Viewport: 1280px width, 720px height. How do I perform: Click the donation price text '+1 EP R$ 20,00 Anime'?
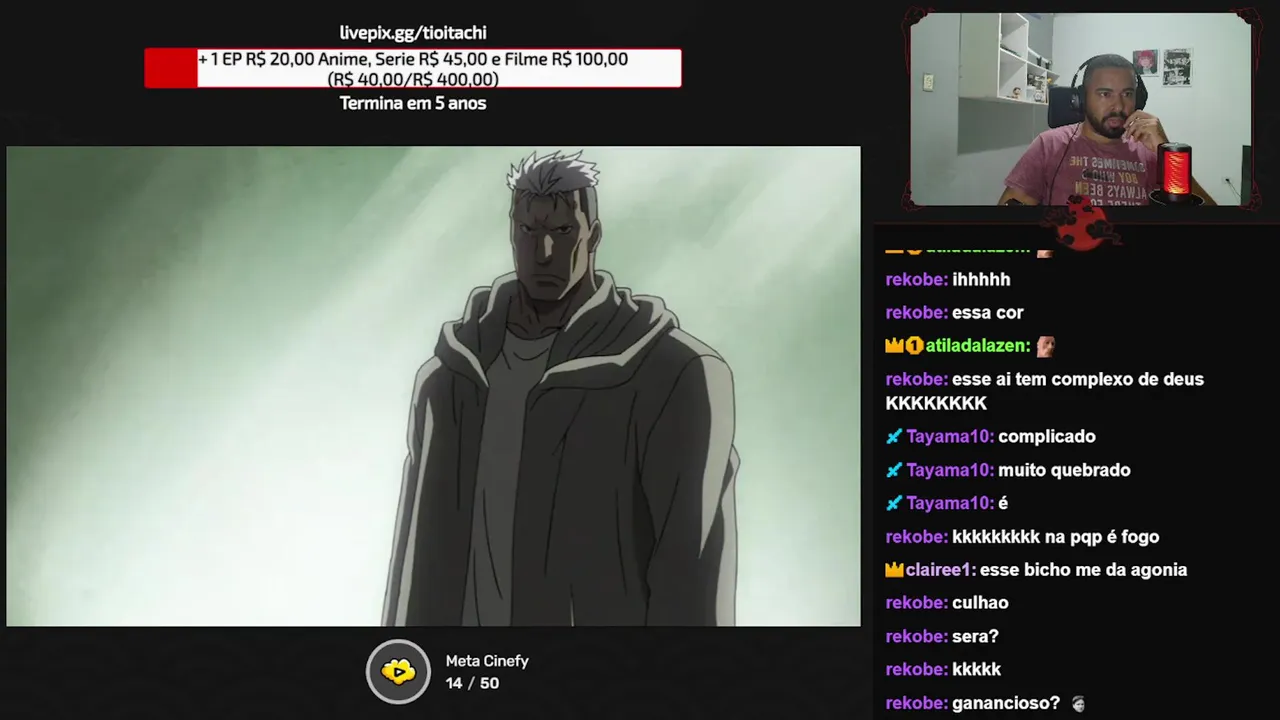tap(285, 59)
